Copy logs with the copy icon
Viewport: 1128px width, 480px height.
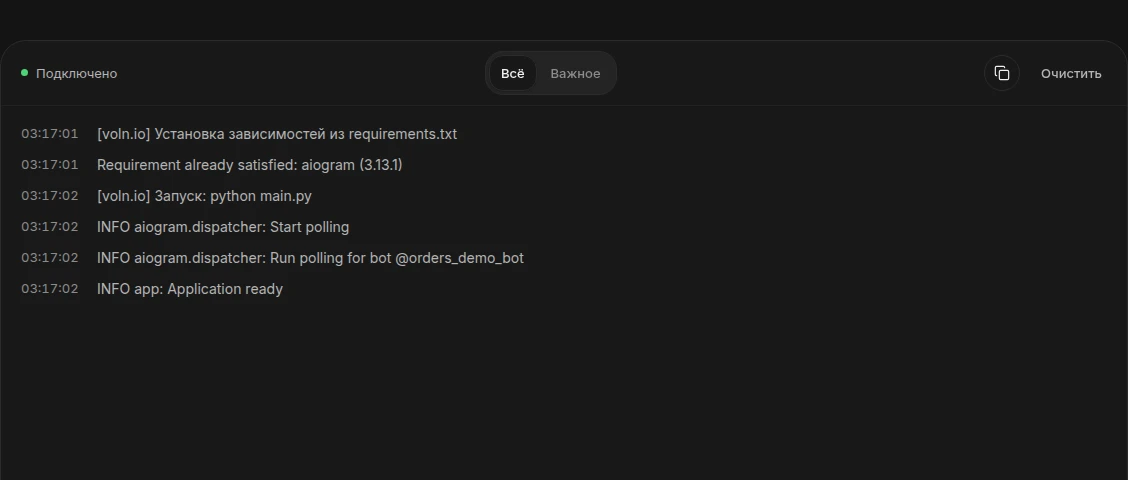(x=1001, y=73)
